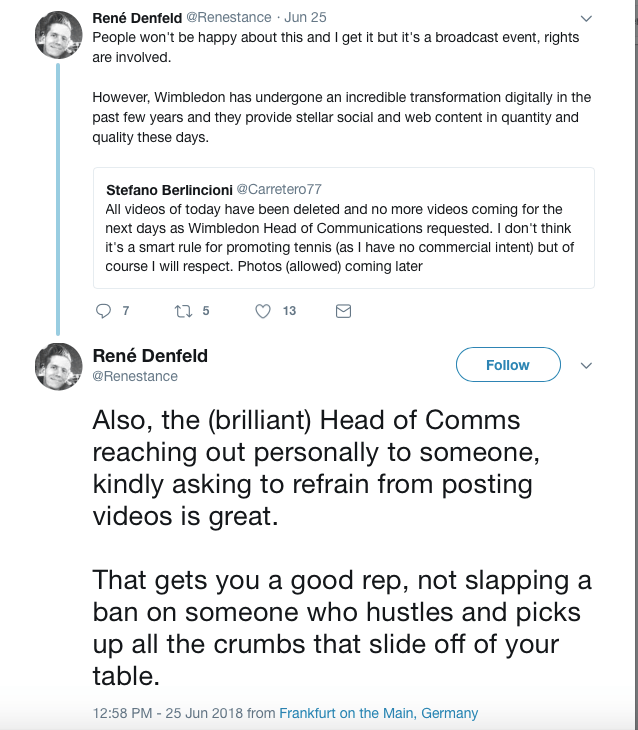Open René Denfeld's avatar on first tweet
This screenshot has width=638, height=730.
[x=58, y=36]
